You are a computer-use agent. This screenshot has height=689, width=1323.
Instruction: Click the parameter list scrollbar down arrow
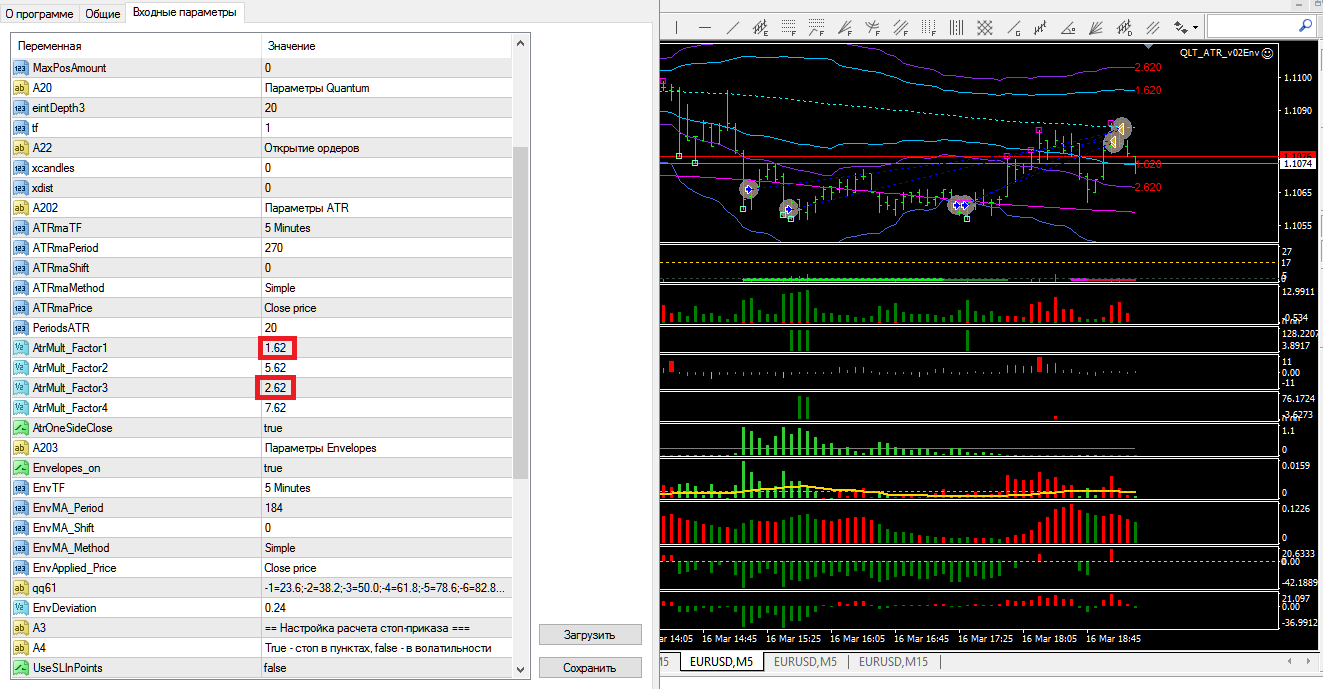520,669
